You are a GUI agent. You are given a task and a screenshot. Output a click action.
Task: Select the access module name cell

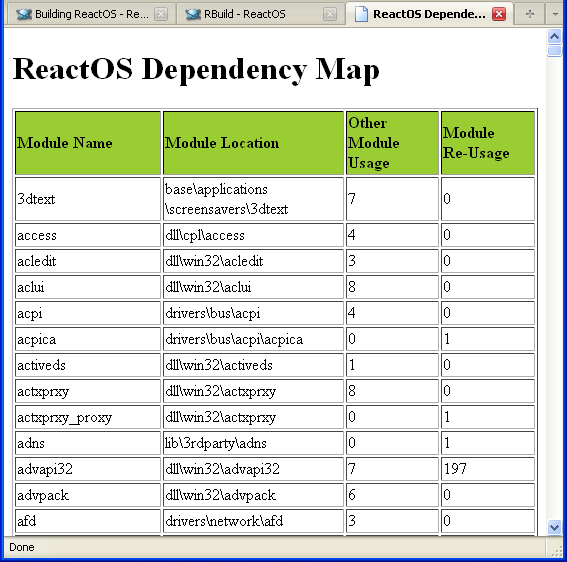click(x=88, y=235)
